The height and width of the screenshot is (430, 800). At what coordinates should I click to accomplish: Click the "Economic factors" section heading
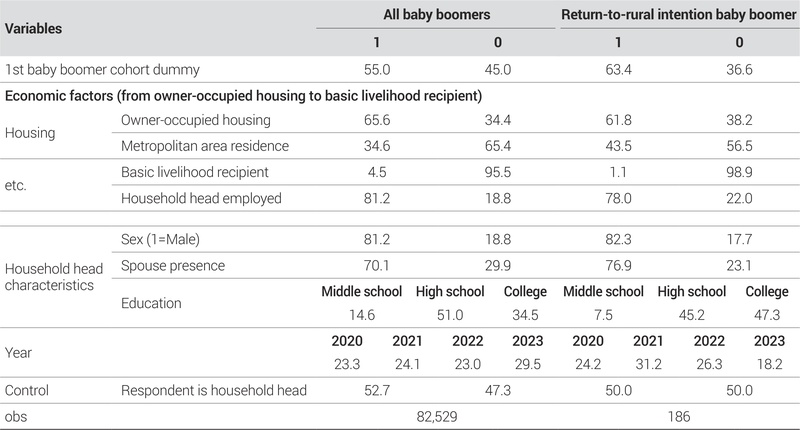244,96
